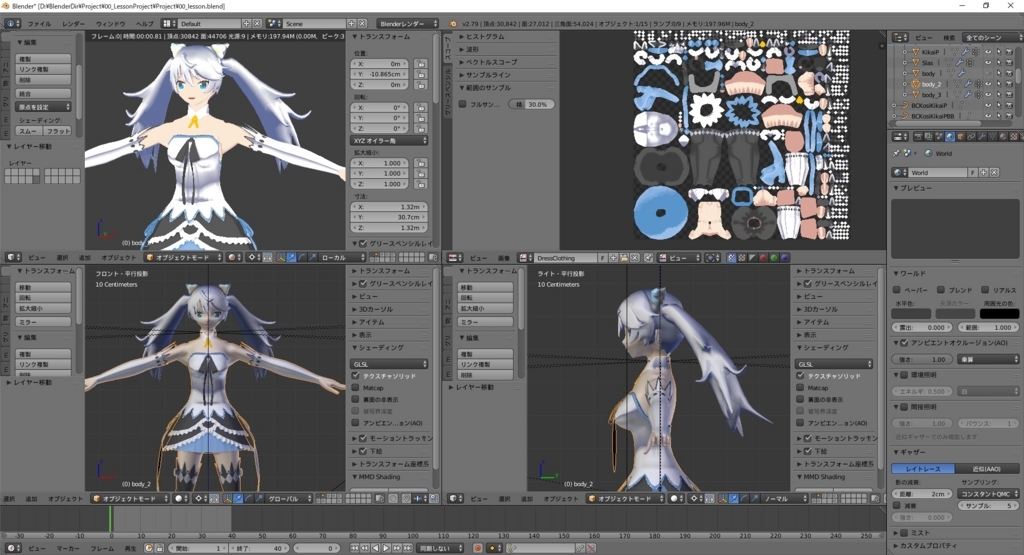Open the pivot point selector in top viewport header

tap(254, 257)
